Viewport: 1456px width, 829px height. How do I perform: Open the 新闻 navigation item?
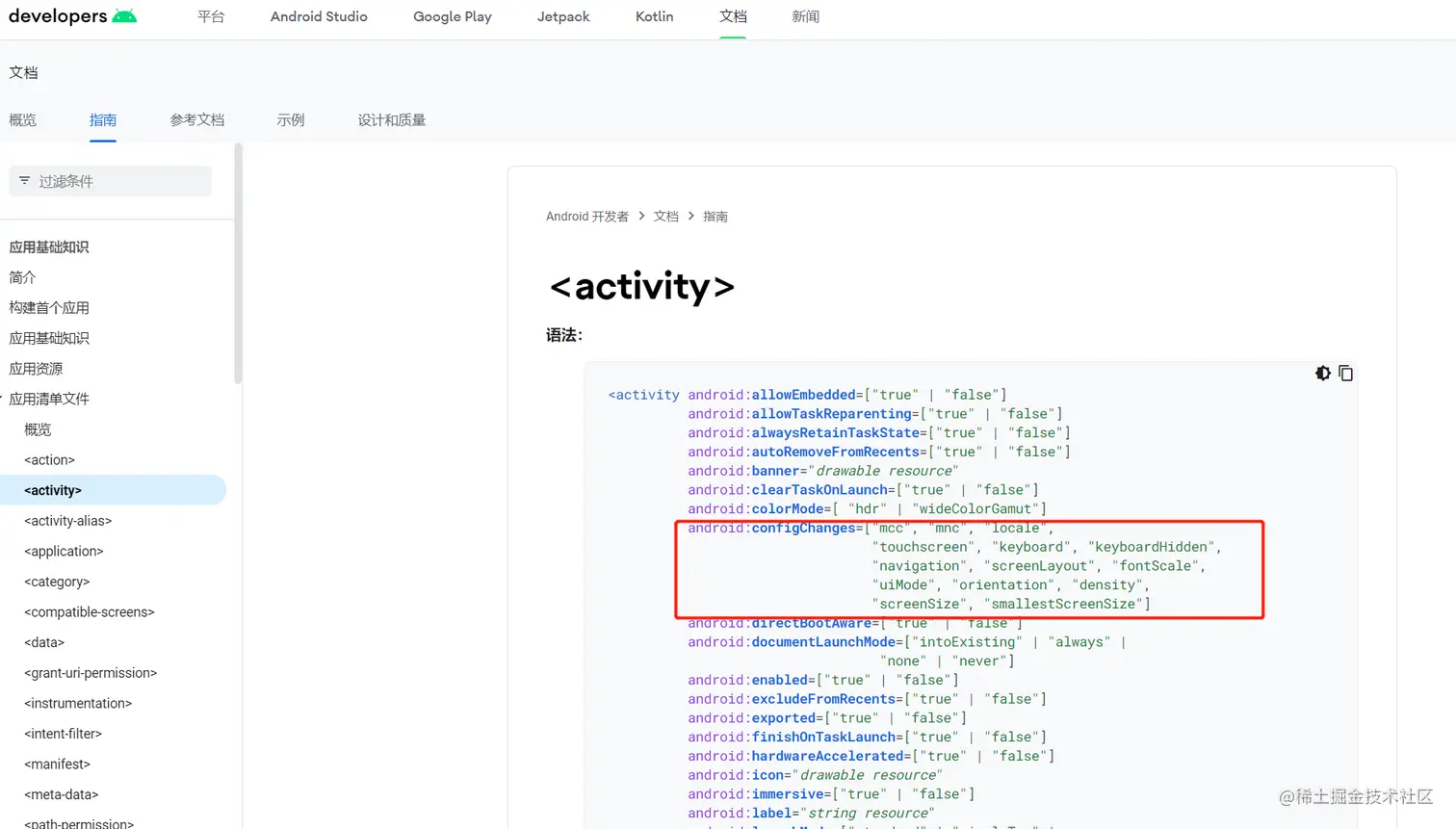pos(806,16)
